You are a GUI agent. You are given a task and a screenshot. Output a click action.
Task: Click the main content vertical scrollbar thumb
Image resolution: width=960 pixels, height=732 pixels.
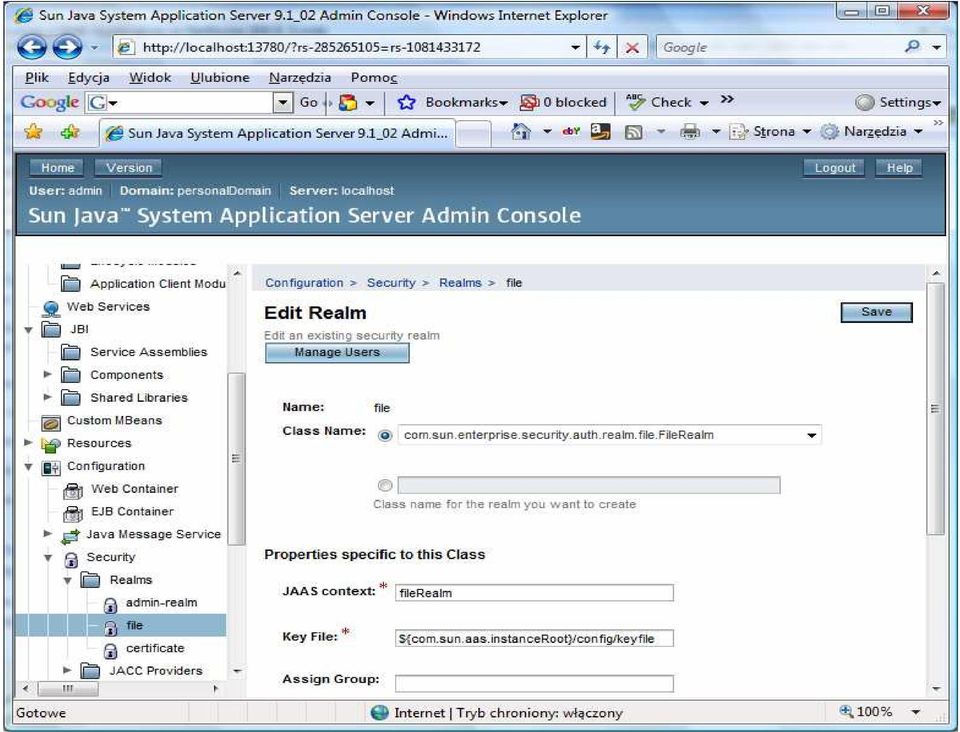[x=935, y=409]
